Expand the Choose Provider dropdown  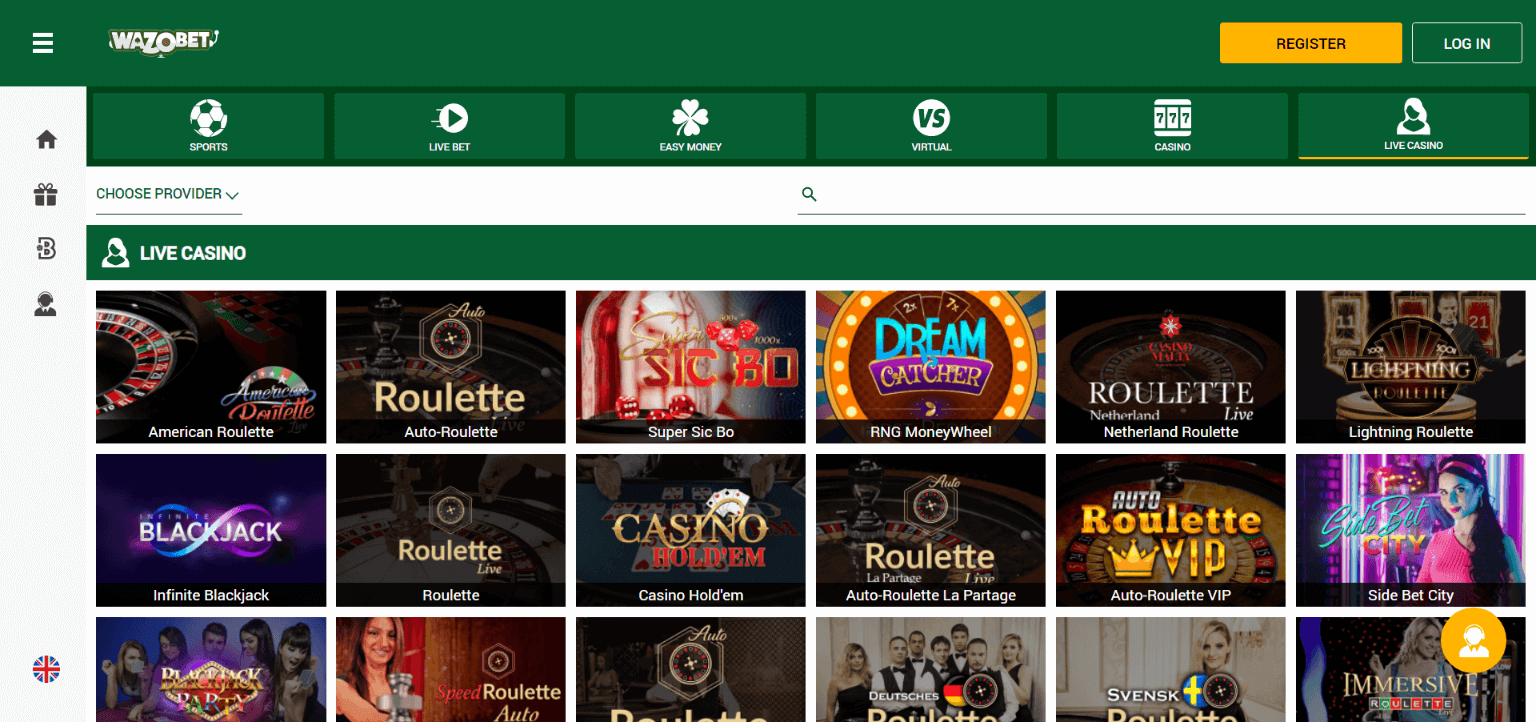click(168, 194)
